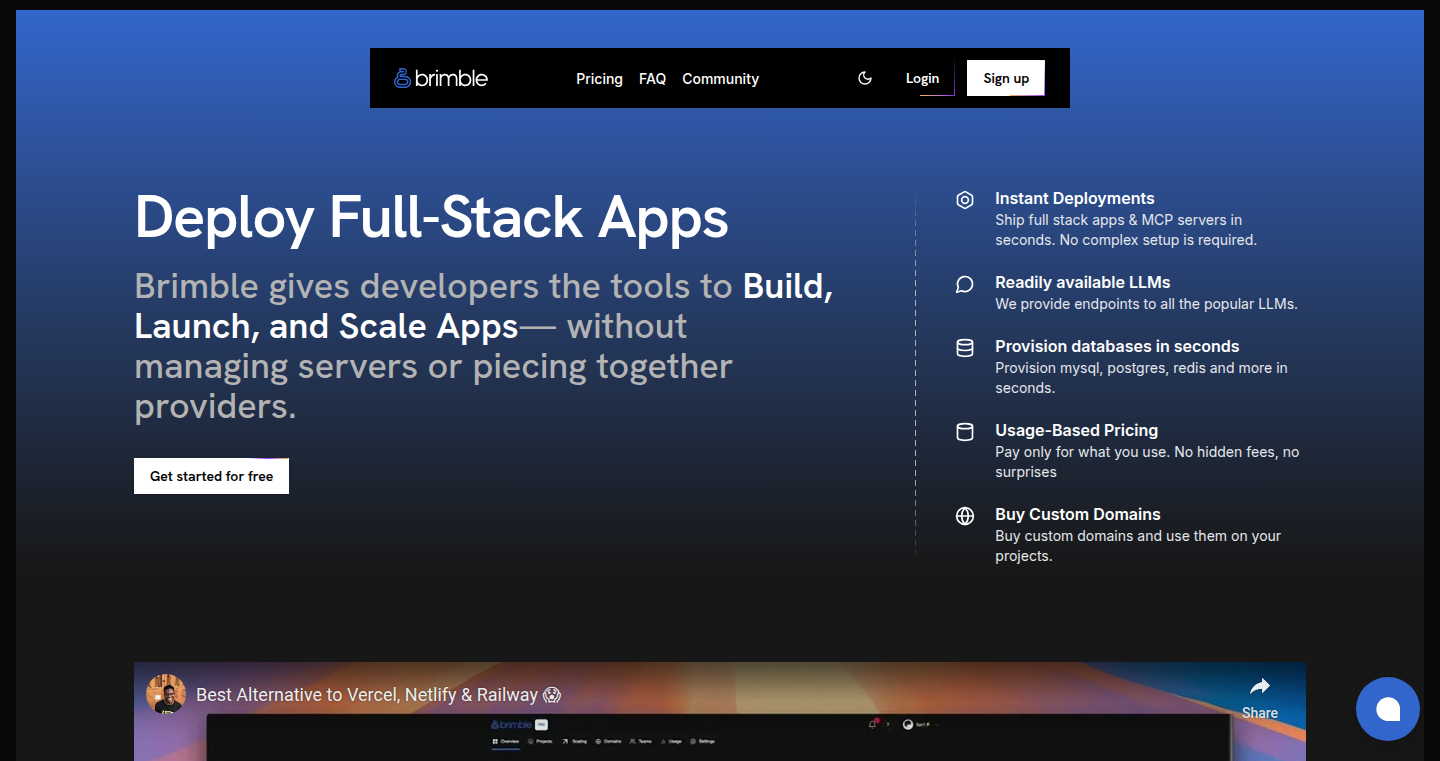1440x761 pixels.
Task: Click Get started for free
Action: point(211,476)
